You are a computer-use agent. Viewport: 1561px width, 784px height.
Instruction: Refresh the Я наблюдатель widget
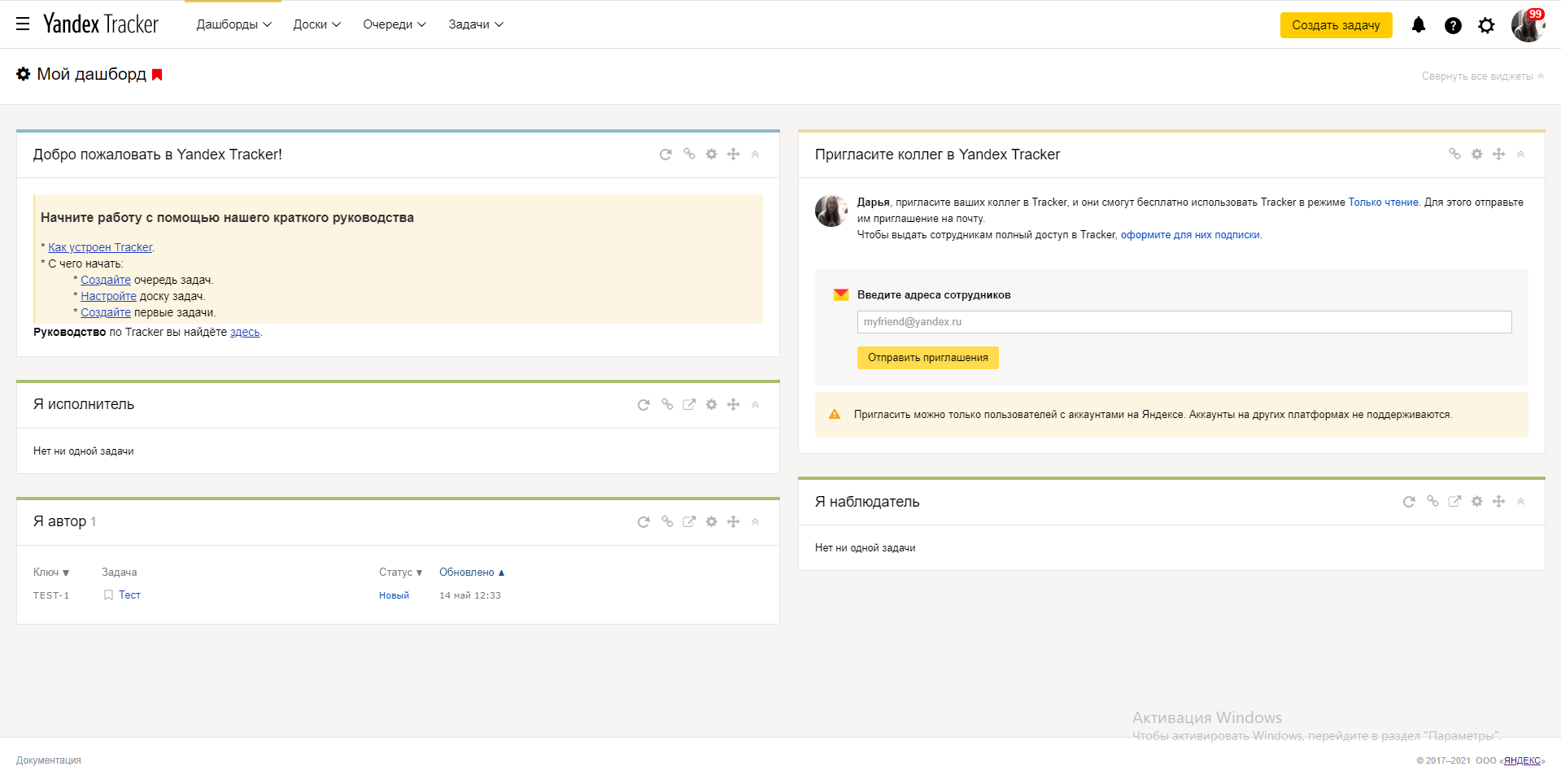[1409, 502]
